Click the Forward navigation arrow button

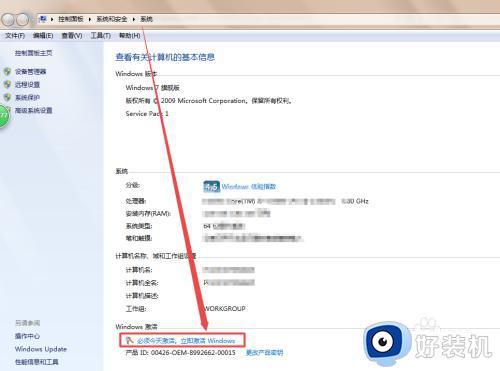(23, 20)
